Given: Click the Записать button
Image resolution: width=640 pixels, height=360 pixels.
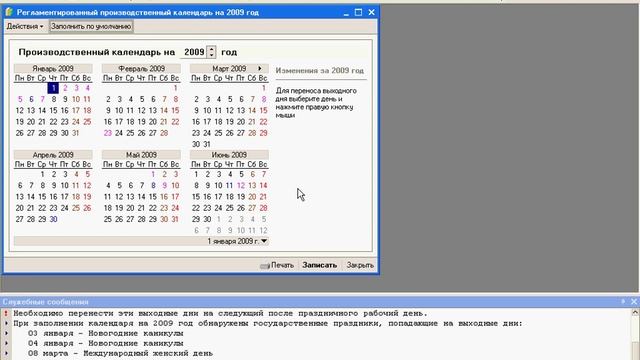Looking at the screenshot, I should pyautogui.click(x=320, y=265).
